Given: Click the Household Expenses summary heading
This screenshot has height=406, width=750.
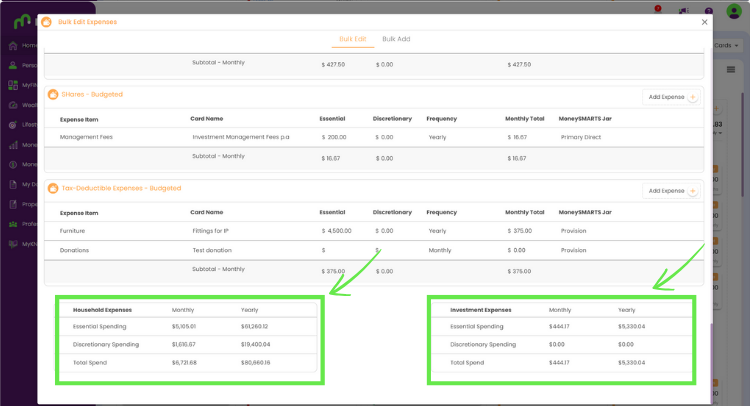Looking at the screenshot, I should point(102,310).
